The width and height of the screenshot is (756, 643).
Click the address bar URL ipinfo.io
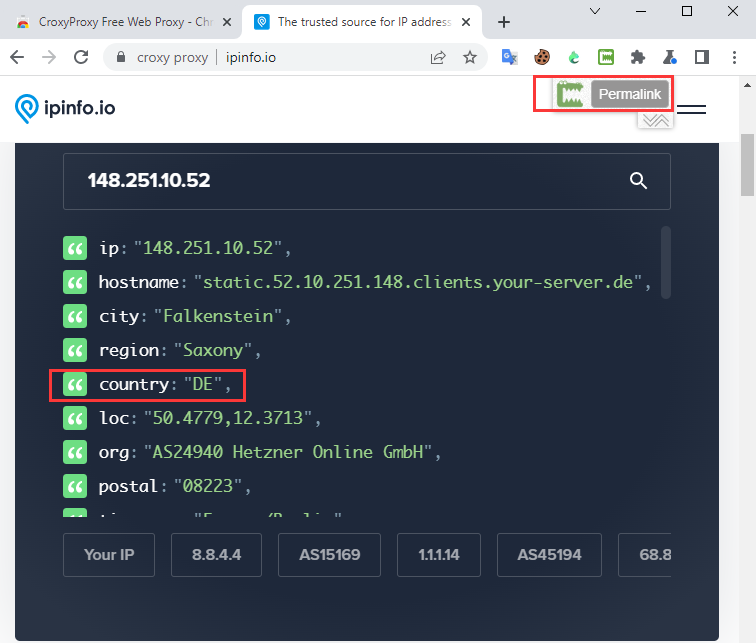click(251, 57)
